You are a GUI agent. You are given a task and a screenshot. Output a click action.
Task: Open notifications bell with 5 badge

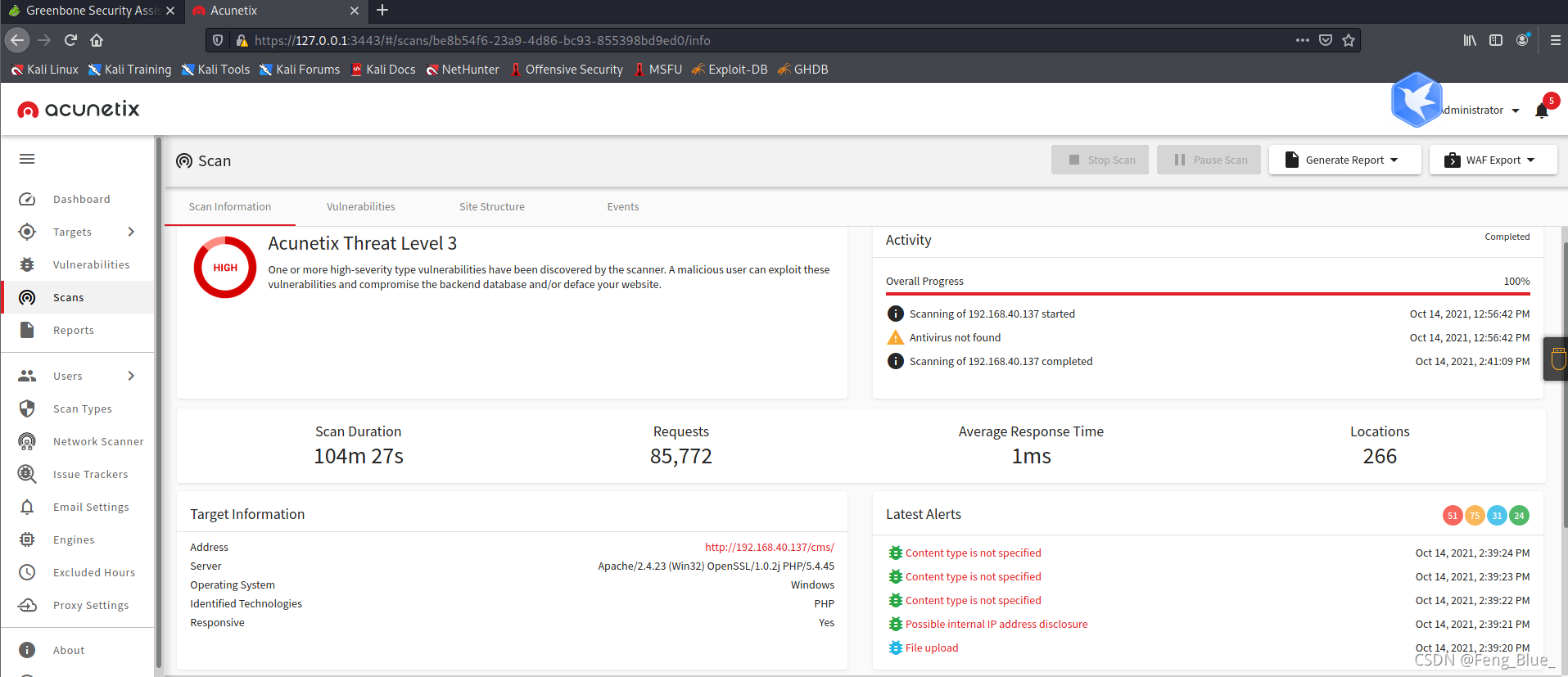(1543, 110)
